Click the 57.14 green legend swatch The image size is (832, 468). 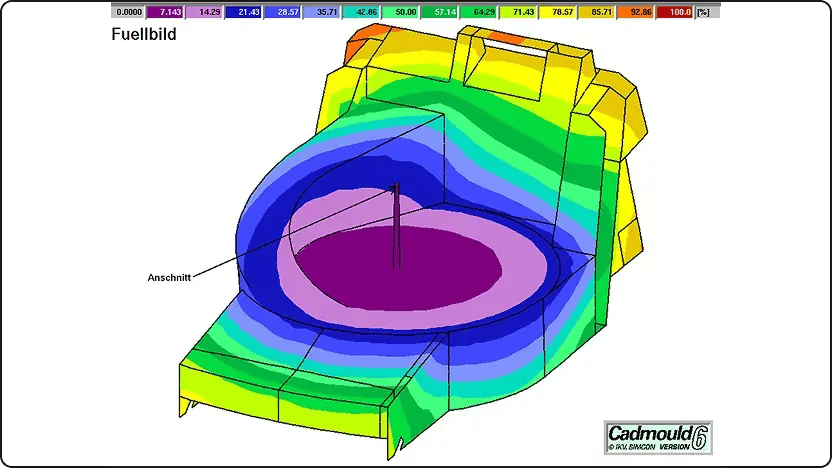440,12
